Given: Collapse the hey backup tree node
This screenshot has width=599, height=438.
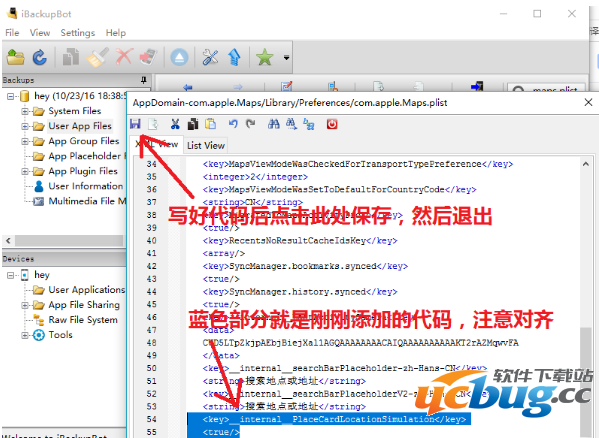Looking at the screenshot, I should 10,96.
